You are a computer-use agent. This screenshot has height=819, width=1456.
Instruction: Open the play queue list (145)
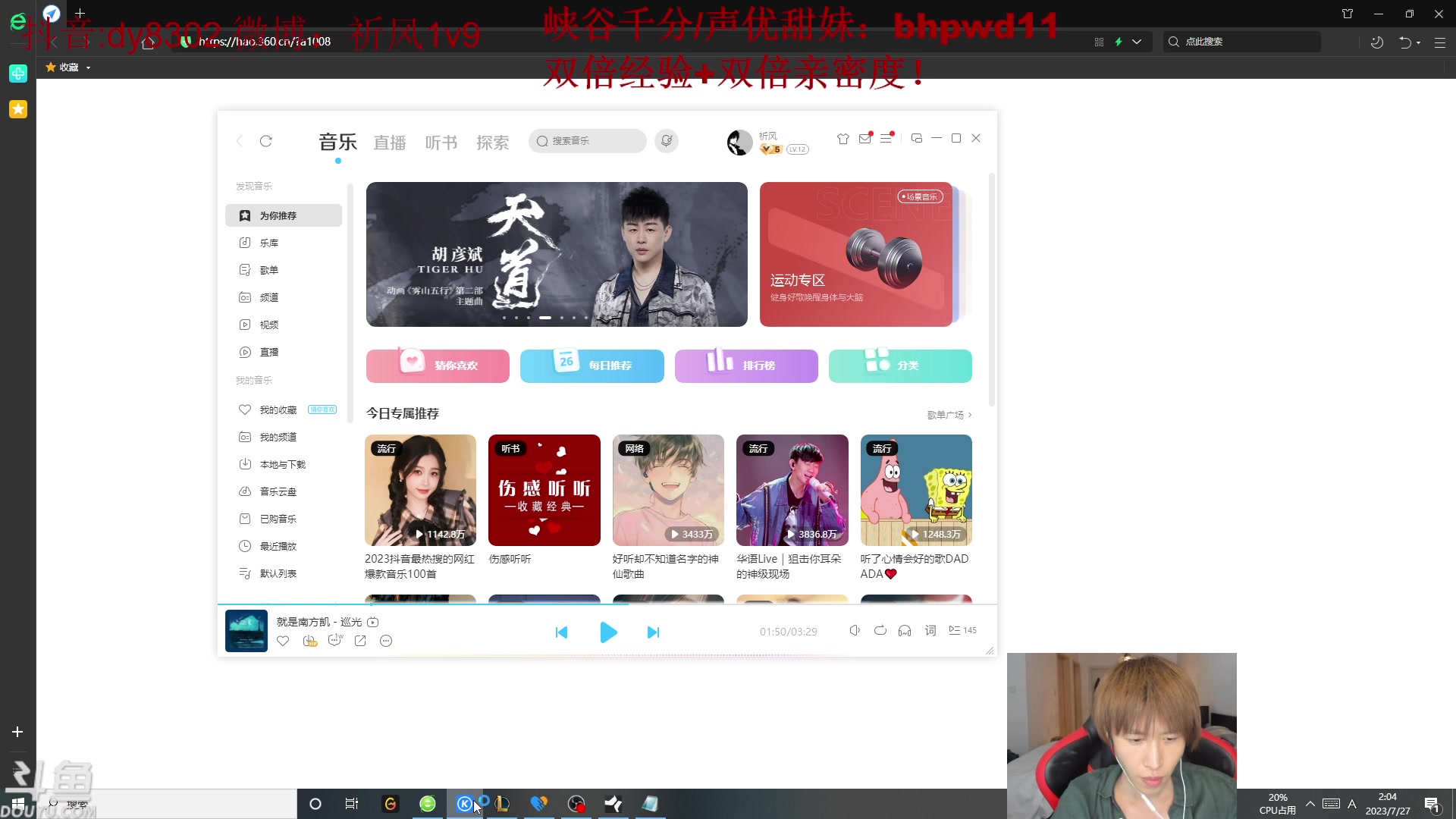962,631
